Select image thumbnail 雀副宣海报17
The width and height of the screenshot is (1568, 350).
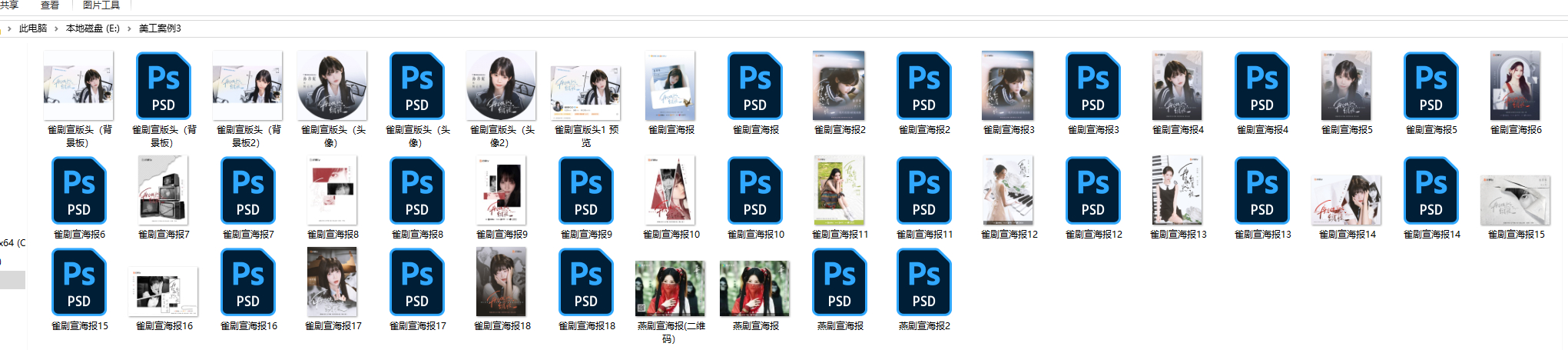pyautogui.click(x=332, y=282)
